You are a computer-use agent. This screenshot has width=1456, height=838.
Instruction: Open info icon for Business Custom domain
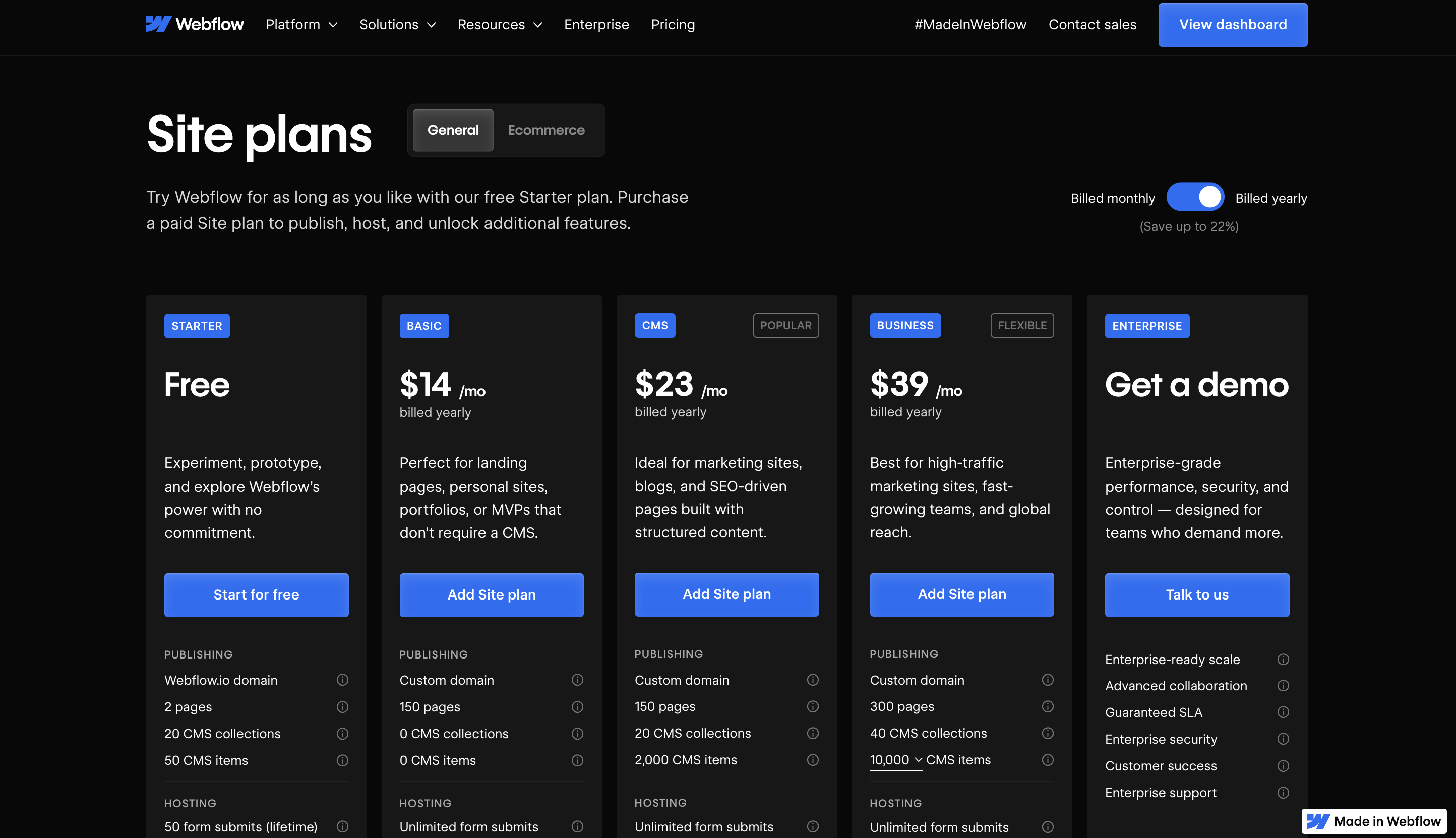tap(1048, 680)
